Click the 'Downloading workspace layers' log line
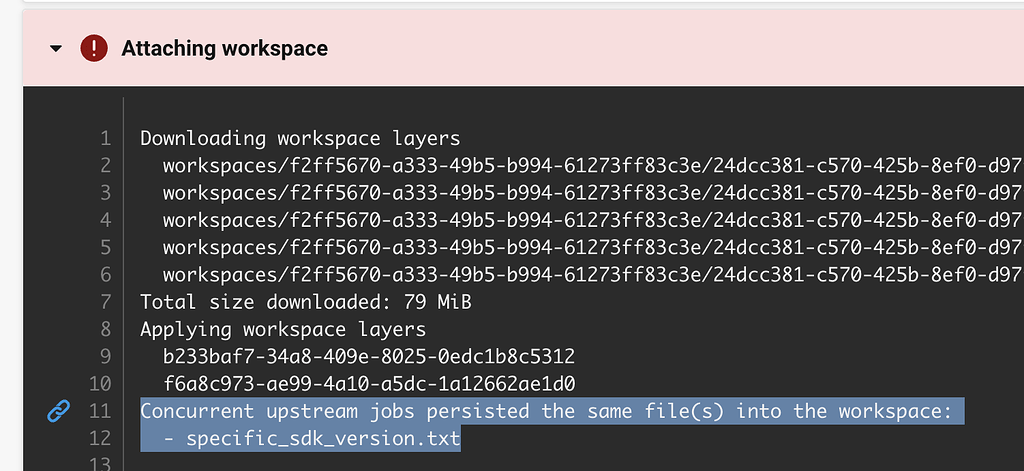Image resolution: width=1024 pixels, height=471 pixels. [300, 138]
